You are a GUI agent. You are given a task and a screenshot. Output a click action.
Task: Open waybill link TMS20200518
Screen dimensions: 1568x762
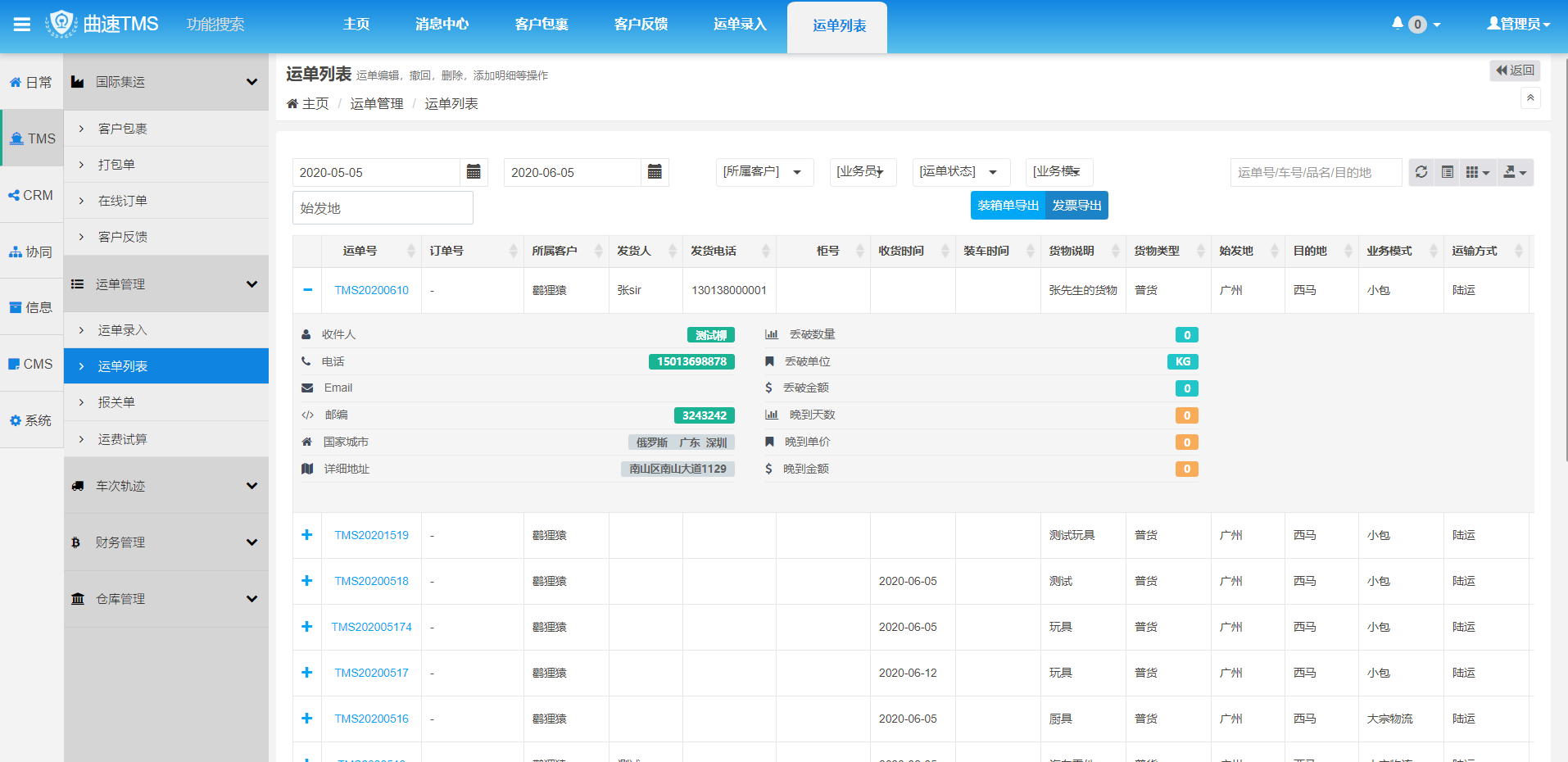pos(371,581)
